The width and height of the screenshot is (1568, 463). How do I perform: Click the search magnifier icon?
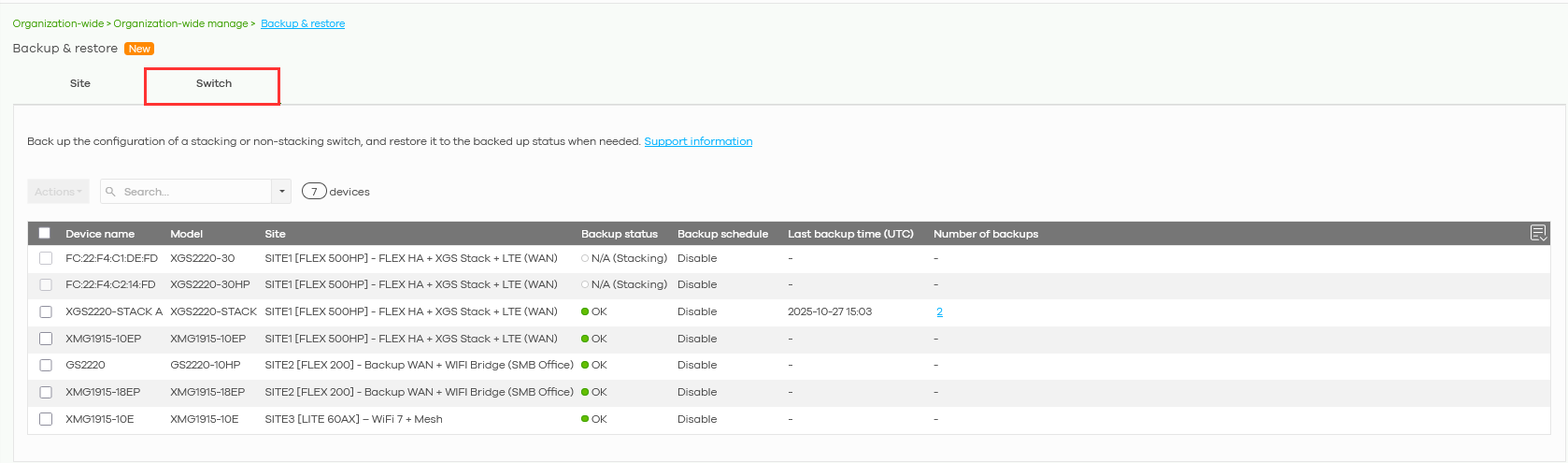click(111, 192)
